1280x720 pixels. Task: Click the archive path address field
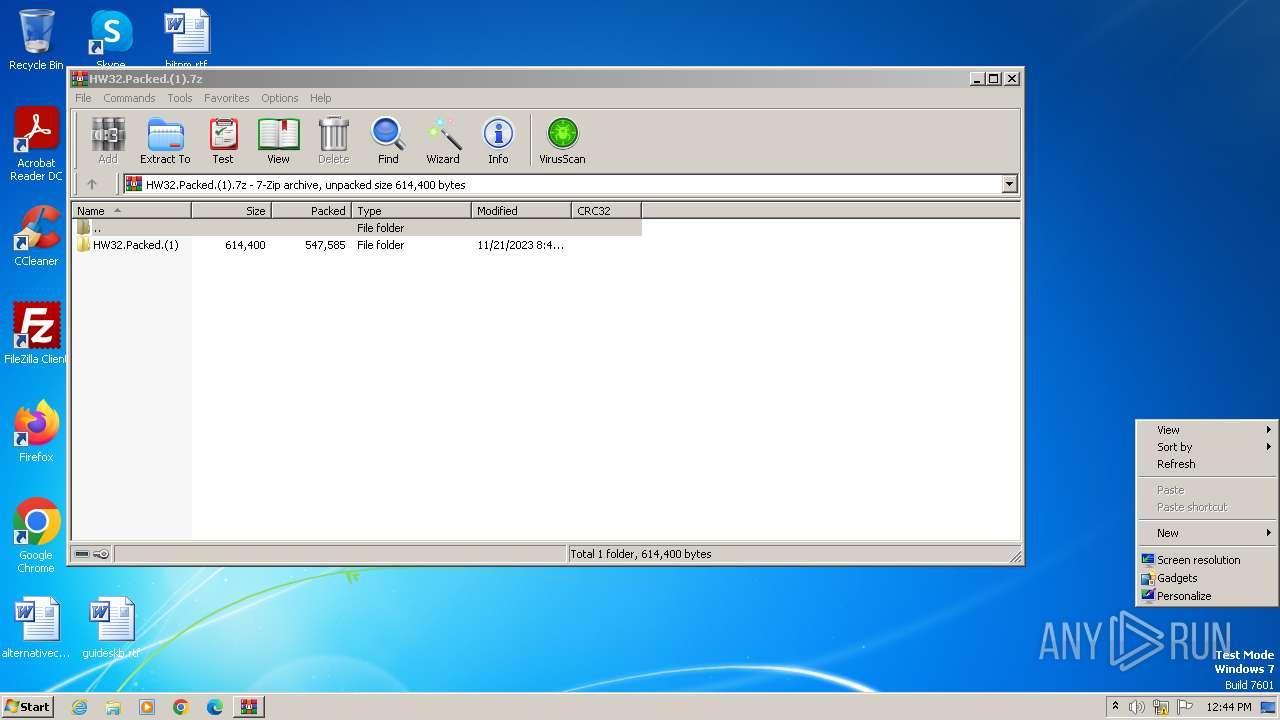click(x=570, y=184)
